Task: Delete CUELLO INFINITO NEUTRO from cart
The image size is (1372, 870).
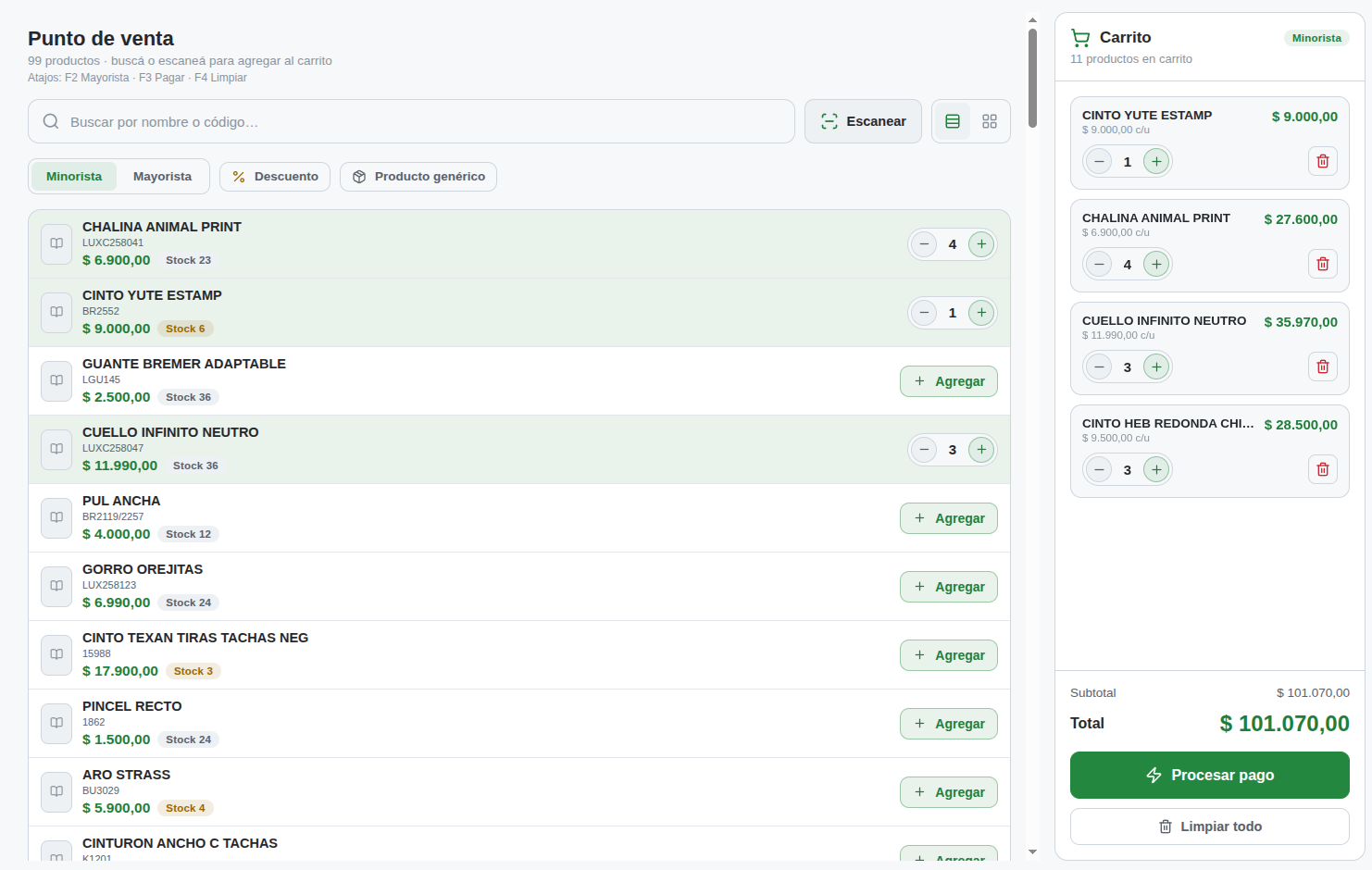Action: (1322, 367)
